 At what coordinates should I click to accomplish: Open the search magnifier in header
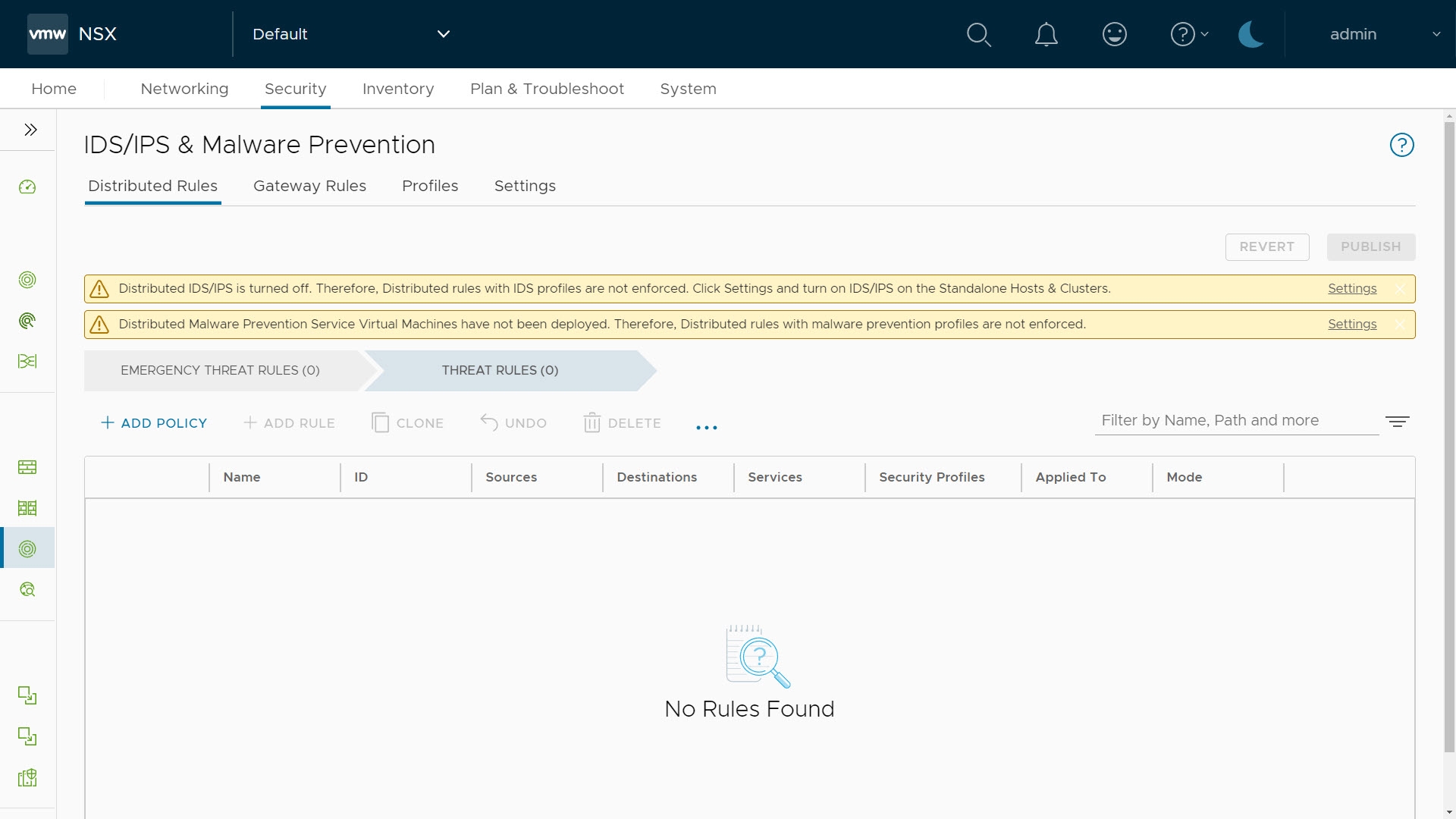pyautogui.click(x=978, y=34)
